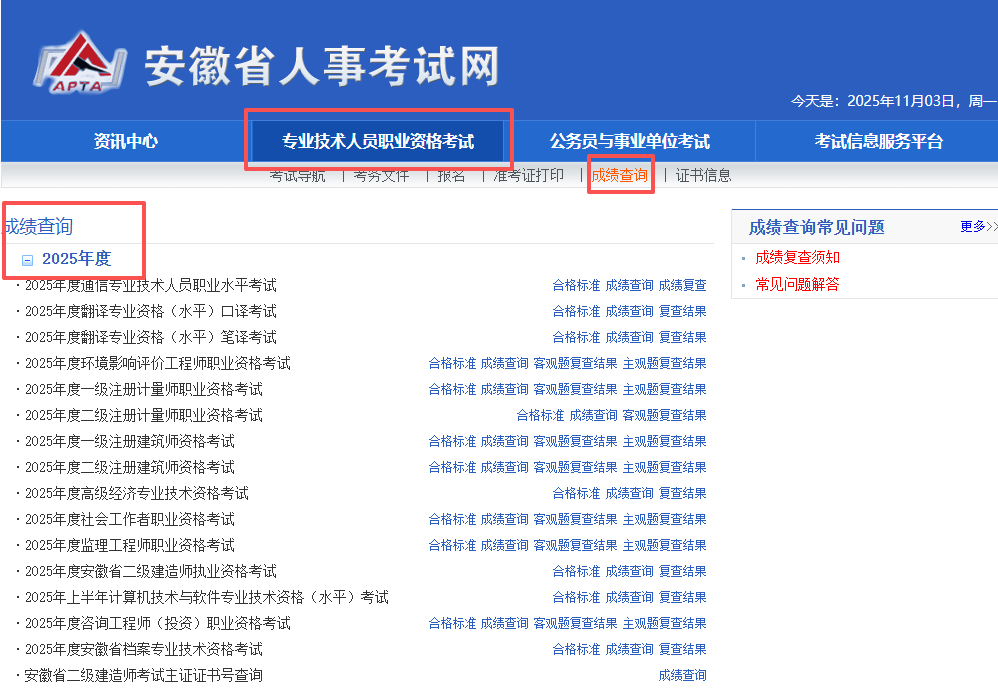Click 合格标准 for 翻译专业资格口译考试
Viewport: 998px width, 693px height.
pyautogui.click(x=576, y=311)
